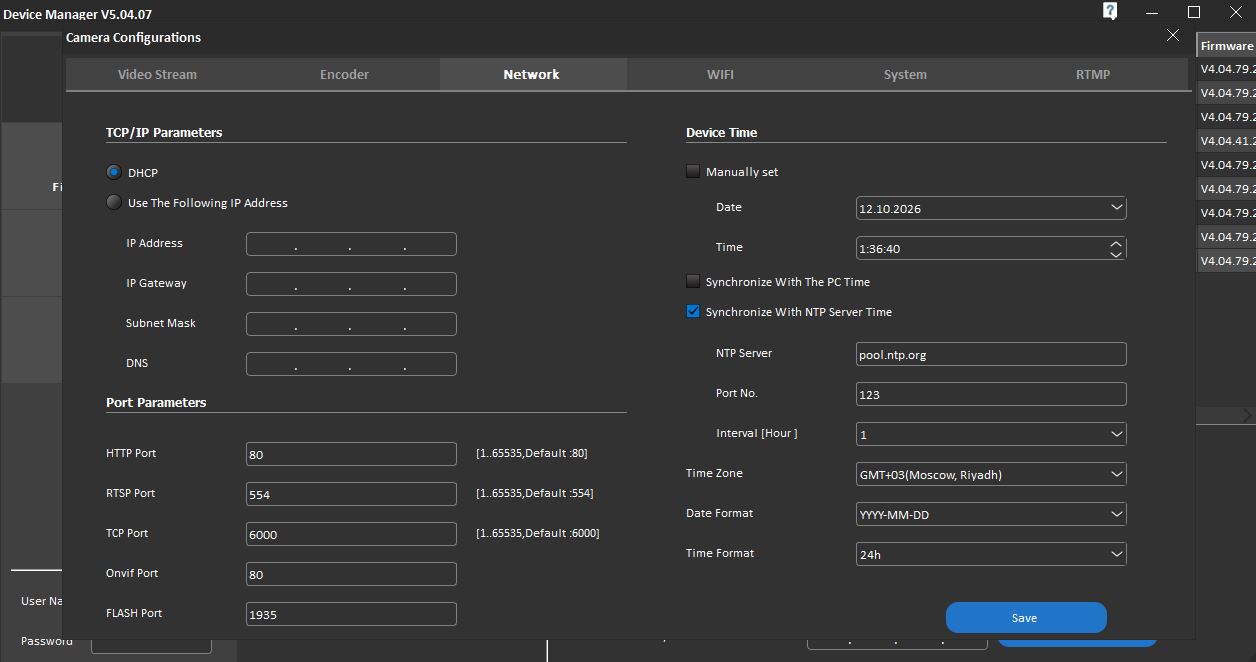Switch to the RTMP tab

click(x=1093, y=74)
